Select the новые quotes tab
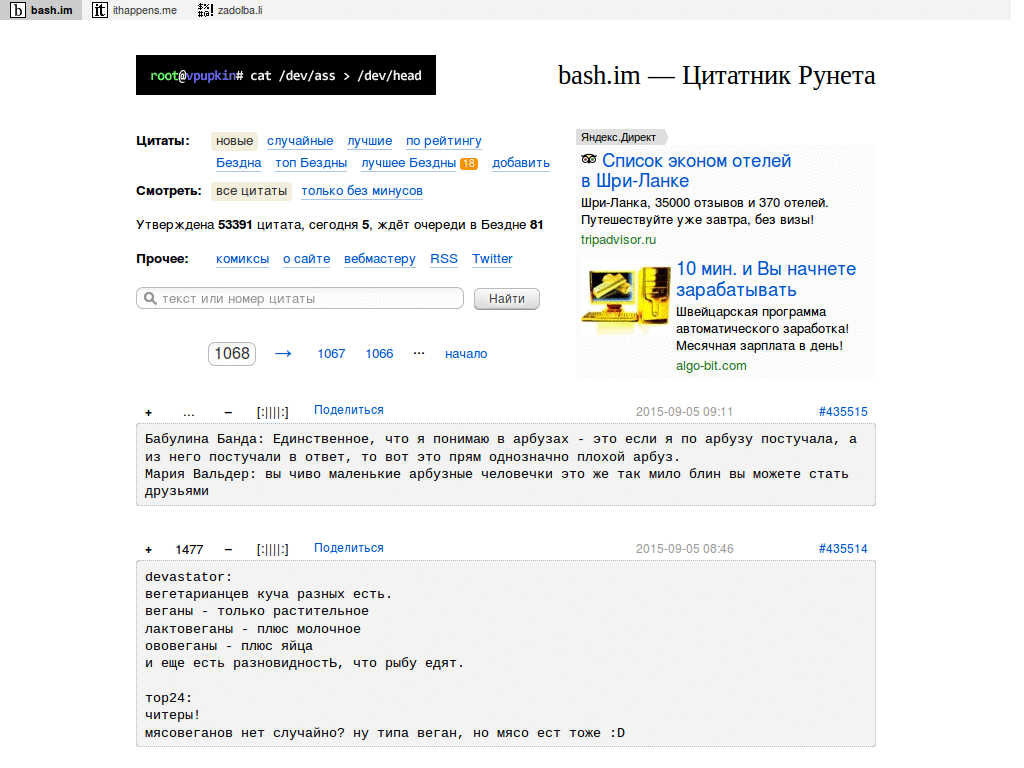1024x768 pixels. coord(234,141)
